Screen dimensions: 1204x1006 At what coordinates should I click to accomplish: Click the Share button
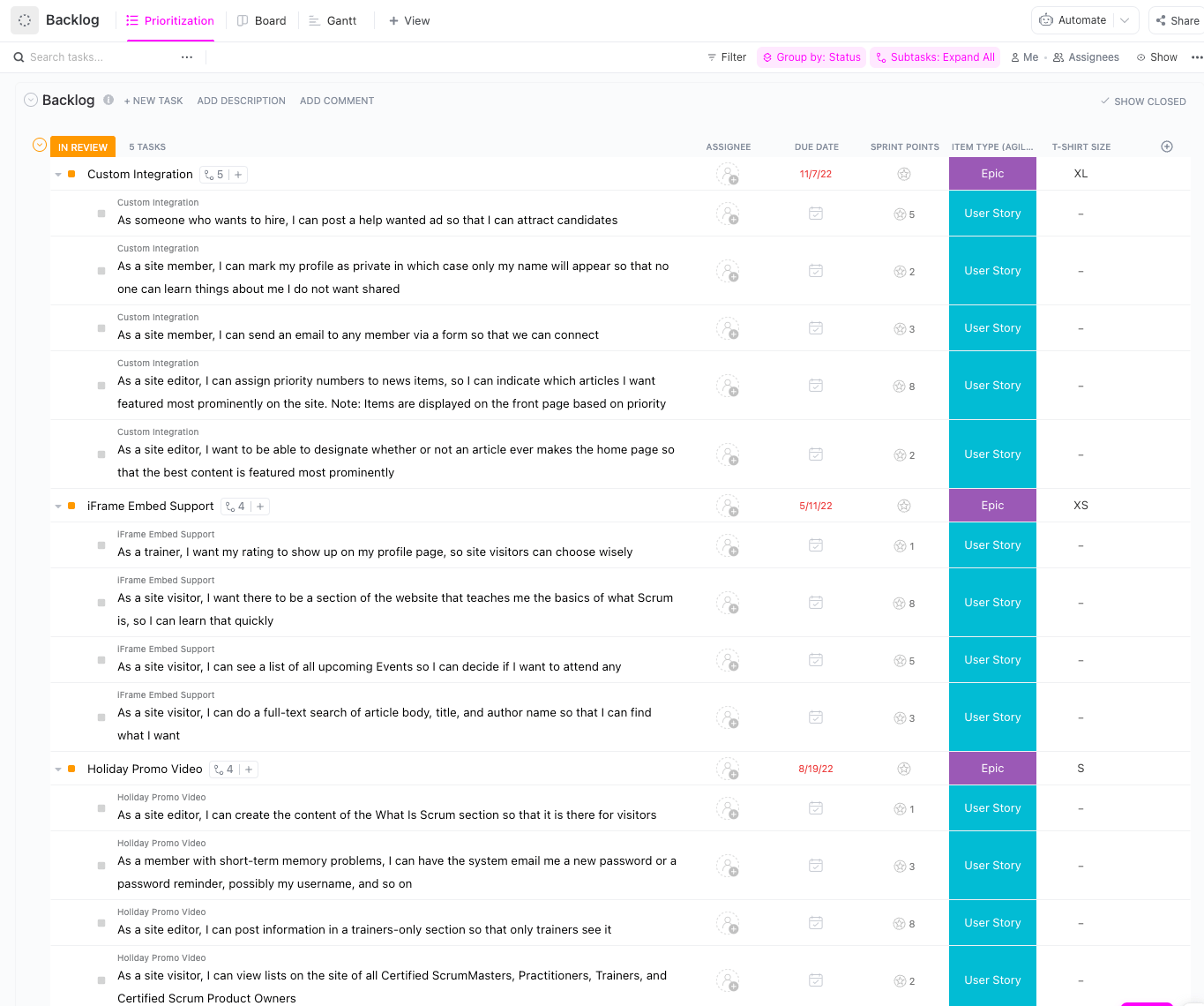[1178, 20]
